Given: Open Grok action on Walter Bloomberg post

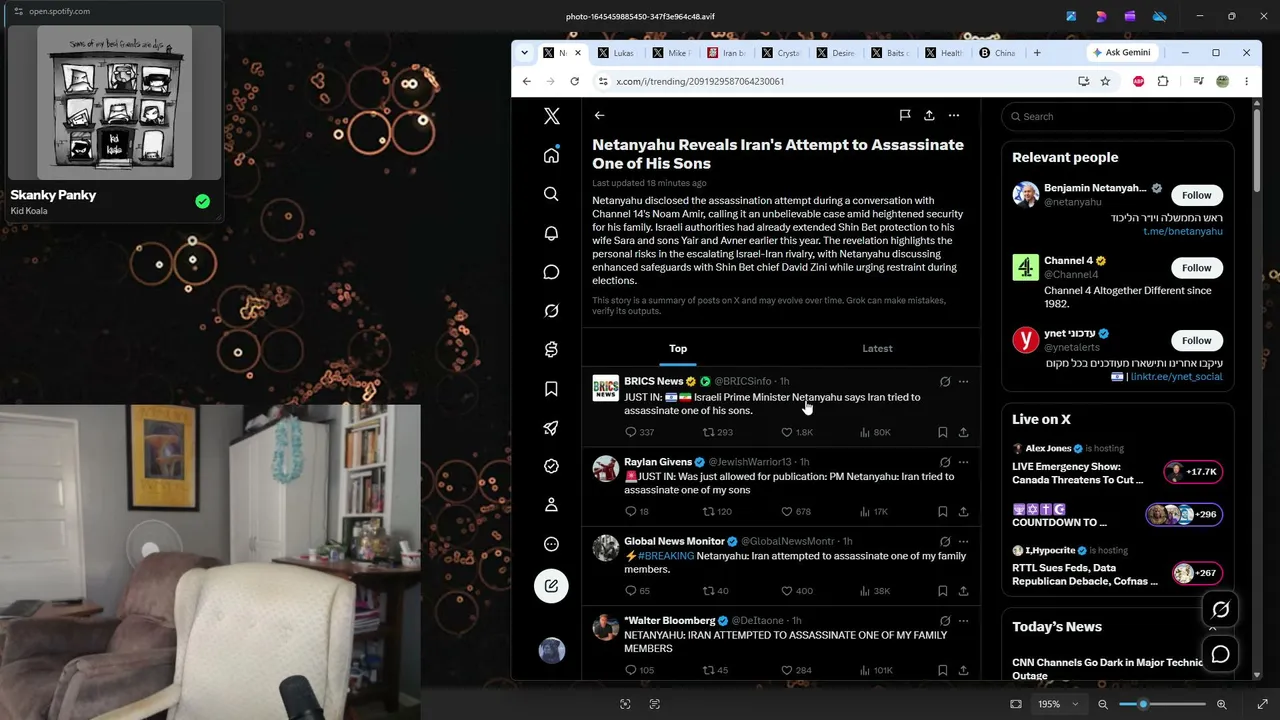Looking at the screenshot, I should pyautogui.click(x=945, y=621).
